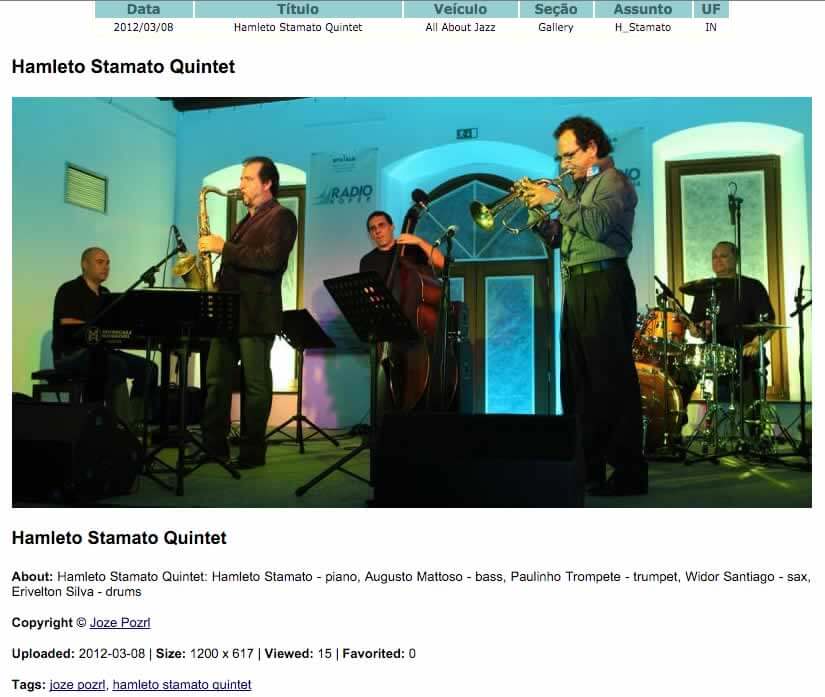Open the joze pozrl tag link
Screen dimensions: 825x697
(x=77, y=684)
